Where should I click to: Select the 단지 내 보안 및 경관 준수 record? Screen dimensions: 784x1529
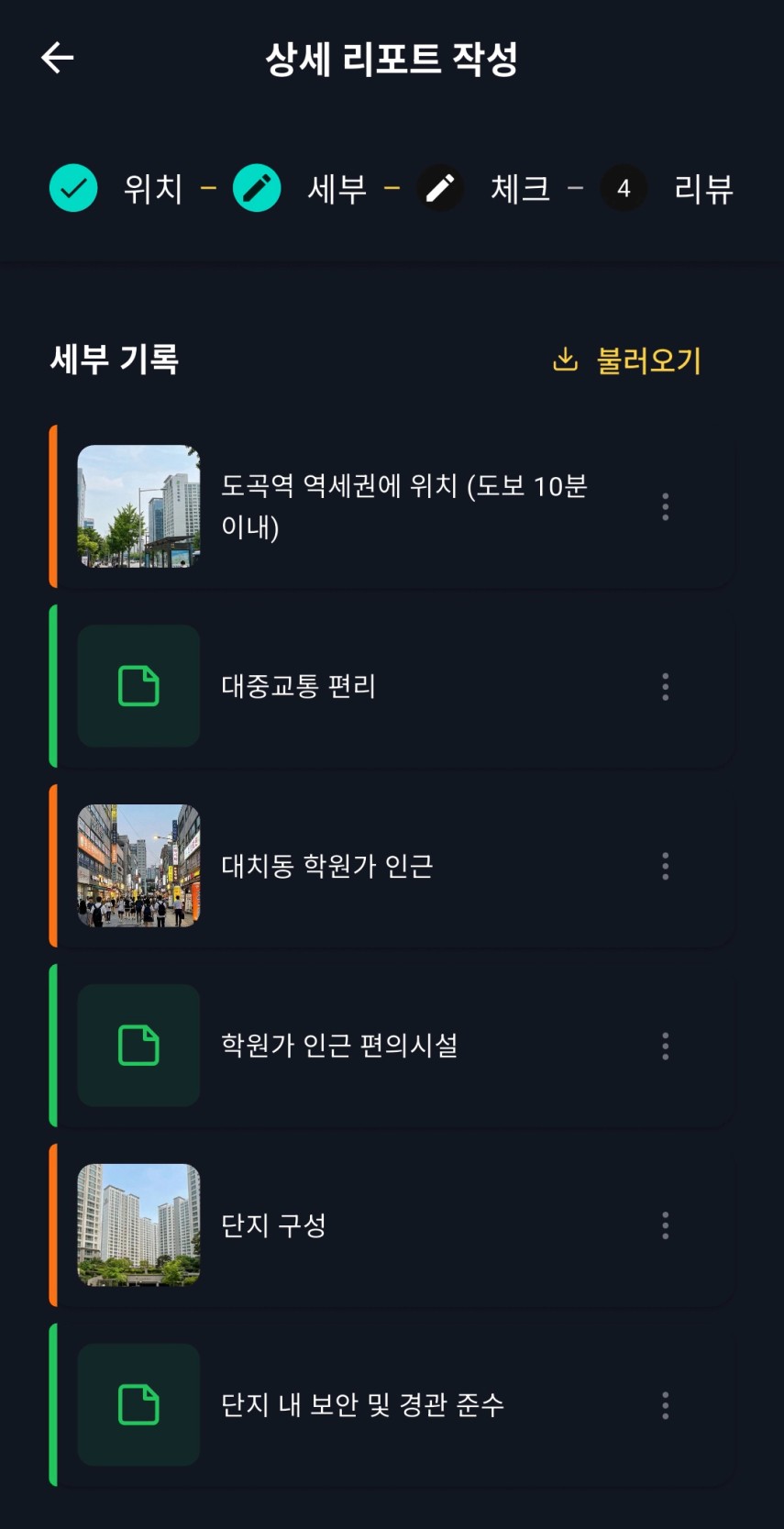(363, 1405)
